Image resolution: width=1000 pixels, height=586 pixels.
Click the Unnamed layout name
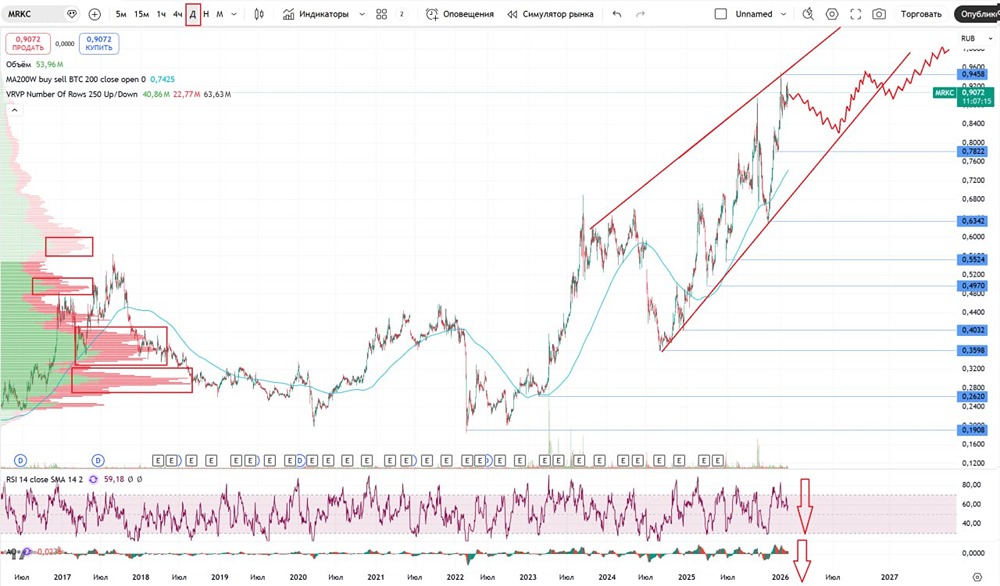pyautogui.click(x=754, y=14)
